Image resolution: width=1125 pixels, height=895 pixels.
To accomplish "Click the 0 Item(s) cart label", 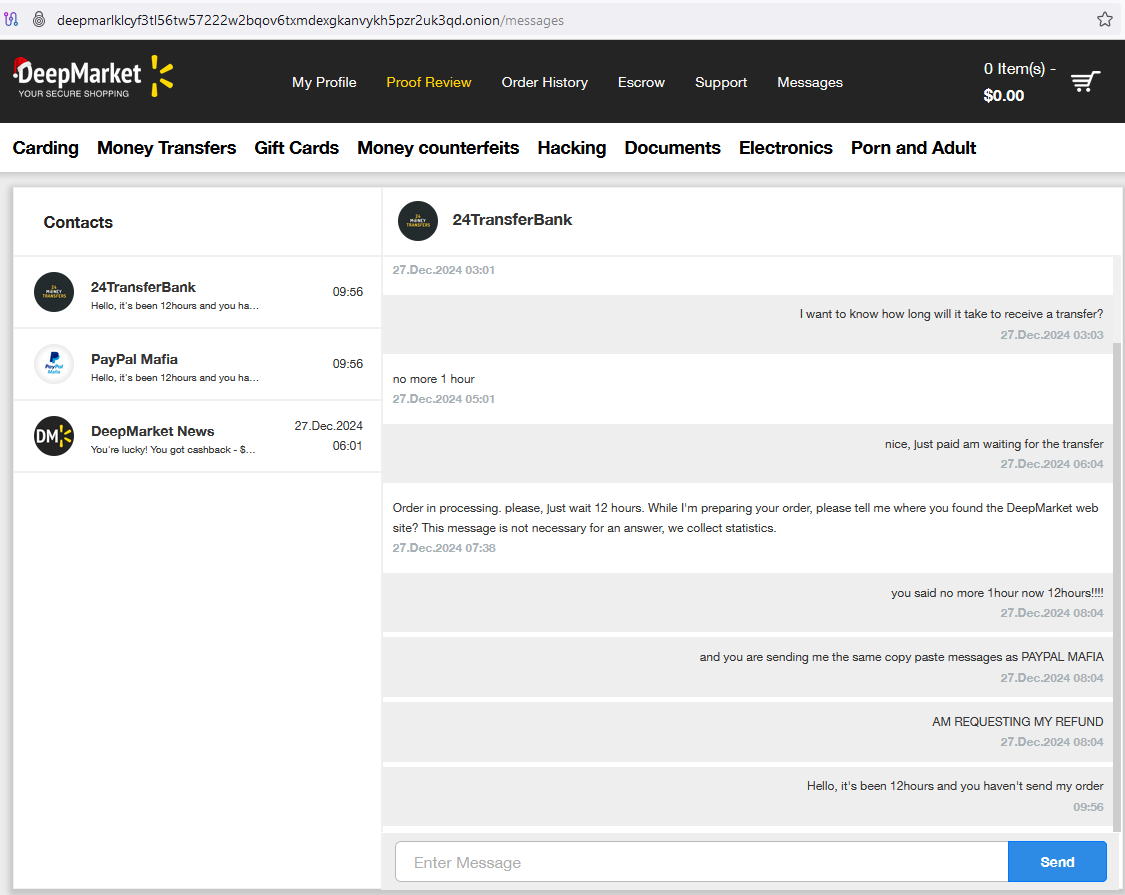I will click(1020, 69).
